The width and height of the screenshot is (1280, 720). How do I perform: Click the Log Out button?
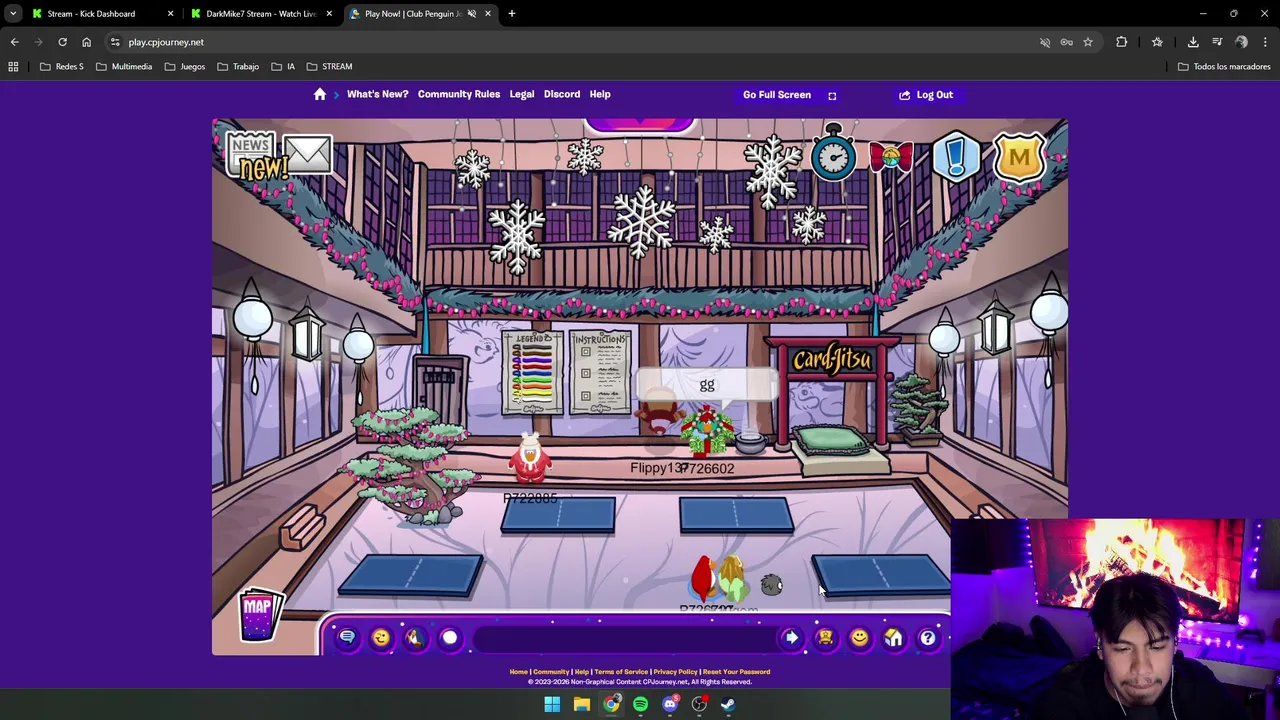coord(926,95)
